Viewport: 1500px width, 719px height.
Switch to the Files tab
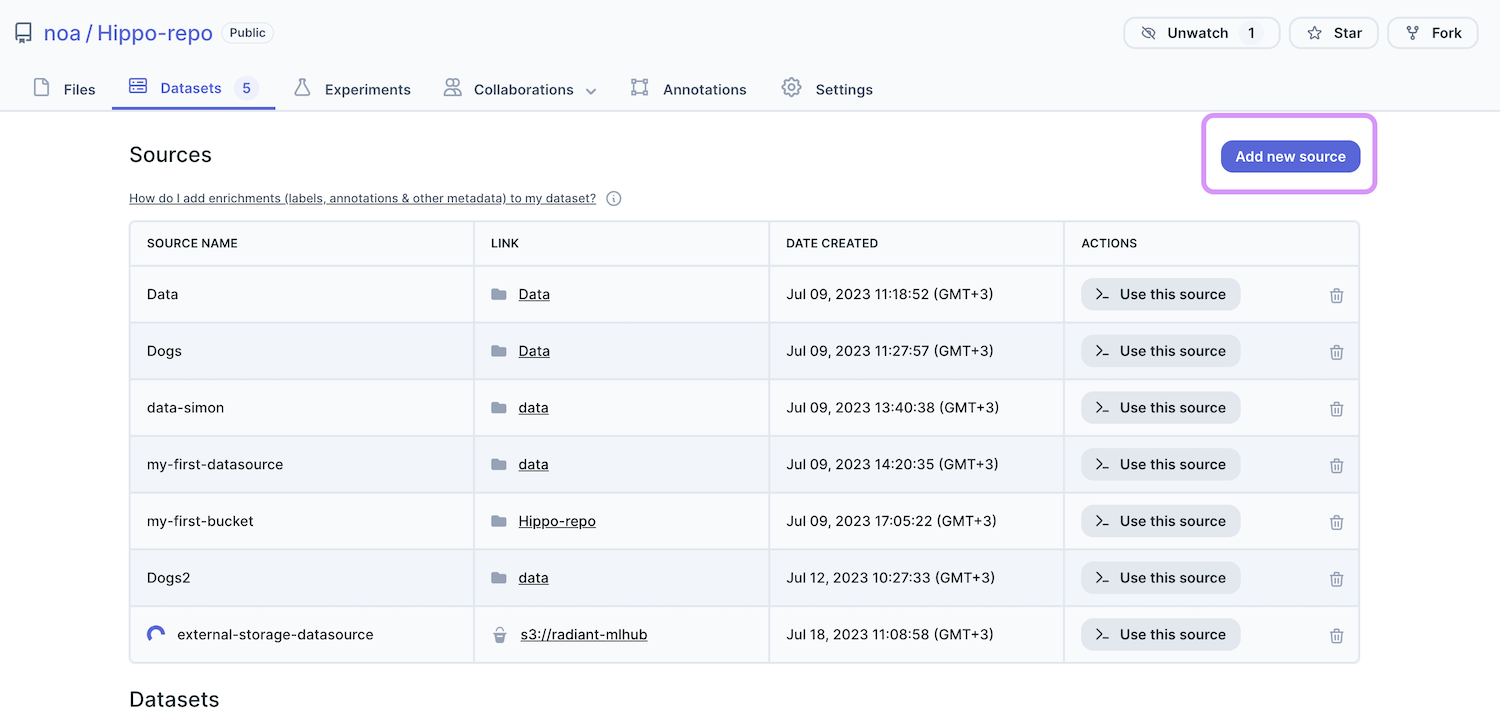(x=65, y=89)
